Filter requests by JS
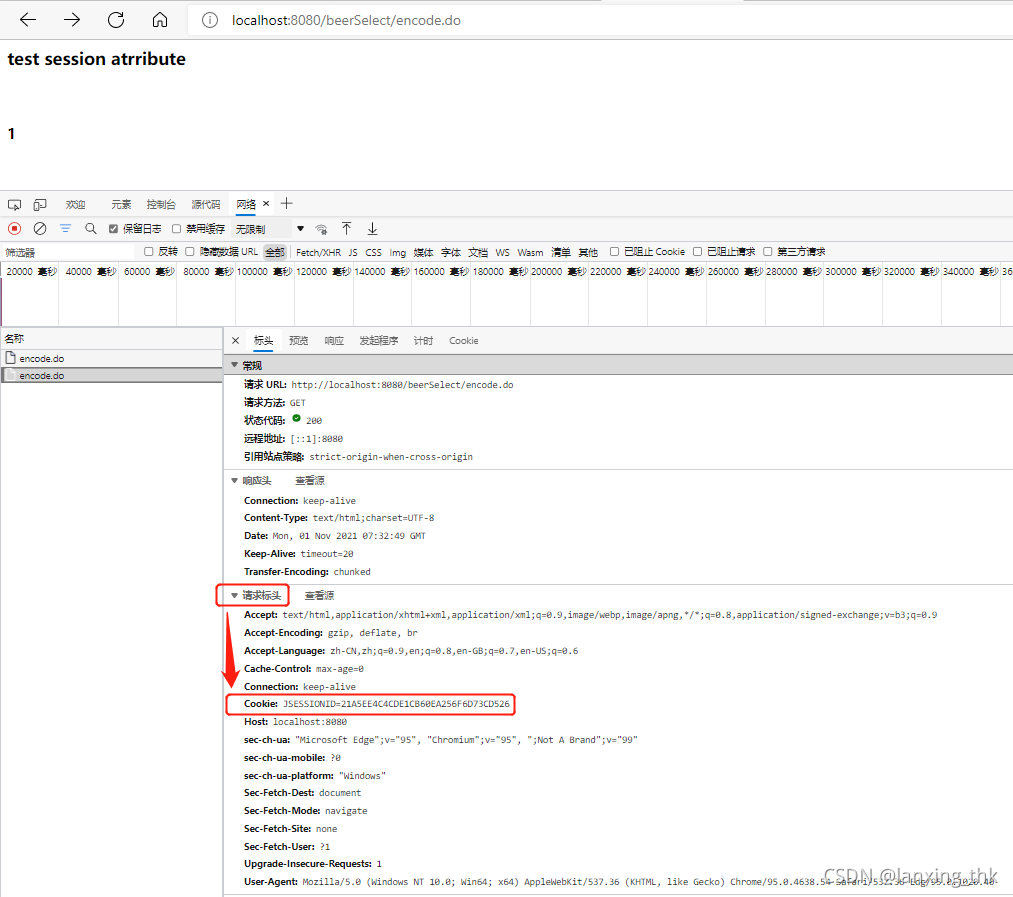This screenshot has width=1013, height=897. point(353,252)
